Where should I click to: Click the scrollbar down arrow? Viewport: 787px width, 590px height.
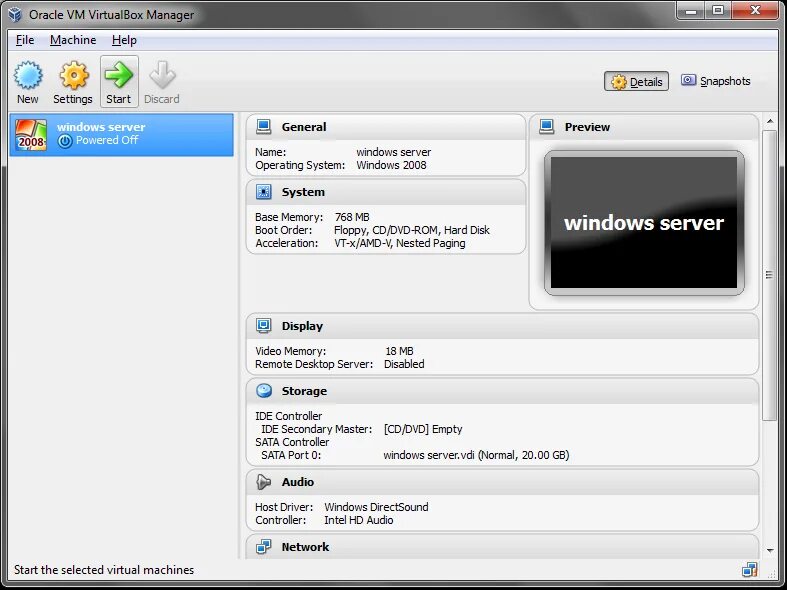tap(769, 550)
